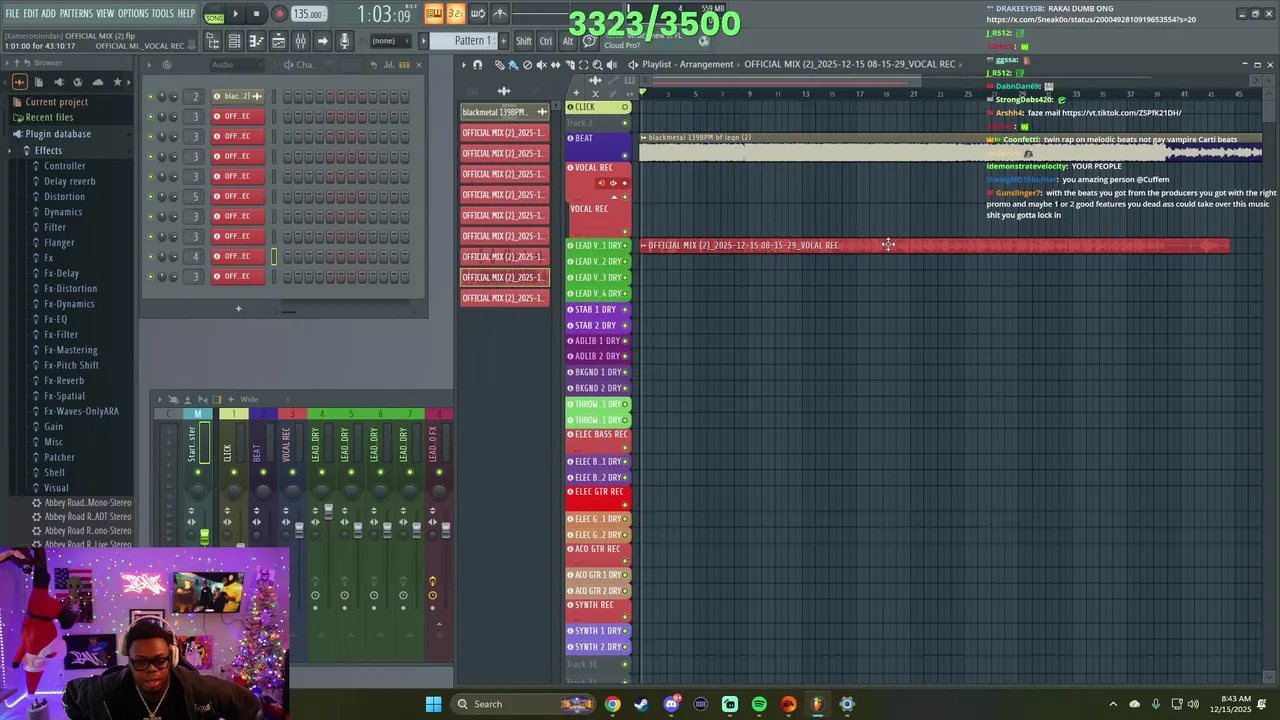Open the FILE menu
The height and width of the screenshot is (720, 1280).
(12, 13)
